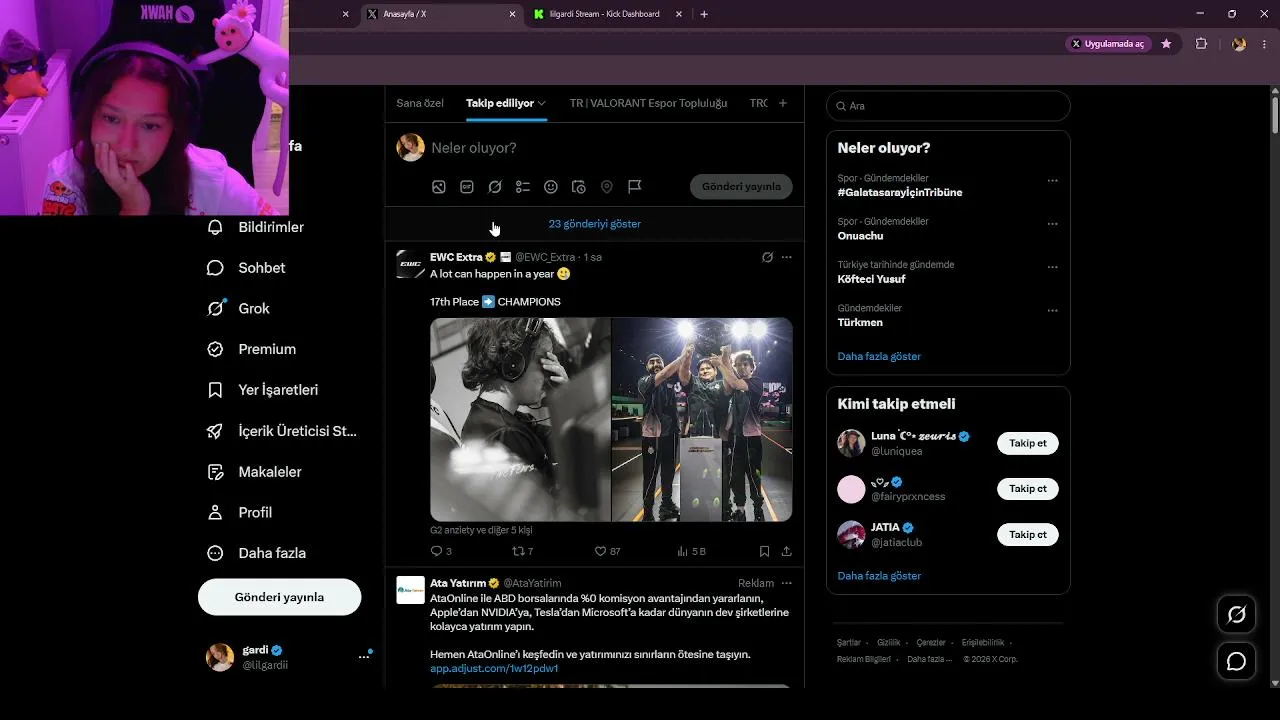Expand Daha fazla in the sidebar
Viewport: 1280px width, 720px height.
click(257, 553)
